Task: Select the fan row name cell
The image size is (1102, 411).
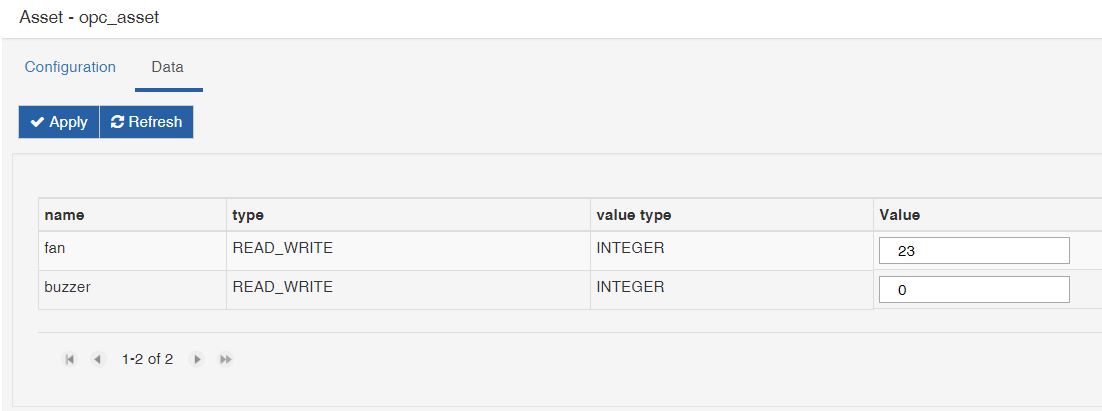Action: tap(132, 251)
